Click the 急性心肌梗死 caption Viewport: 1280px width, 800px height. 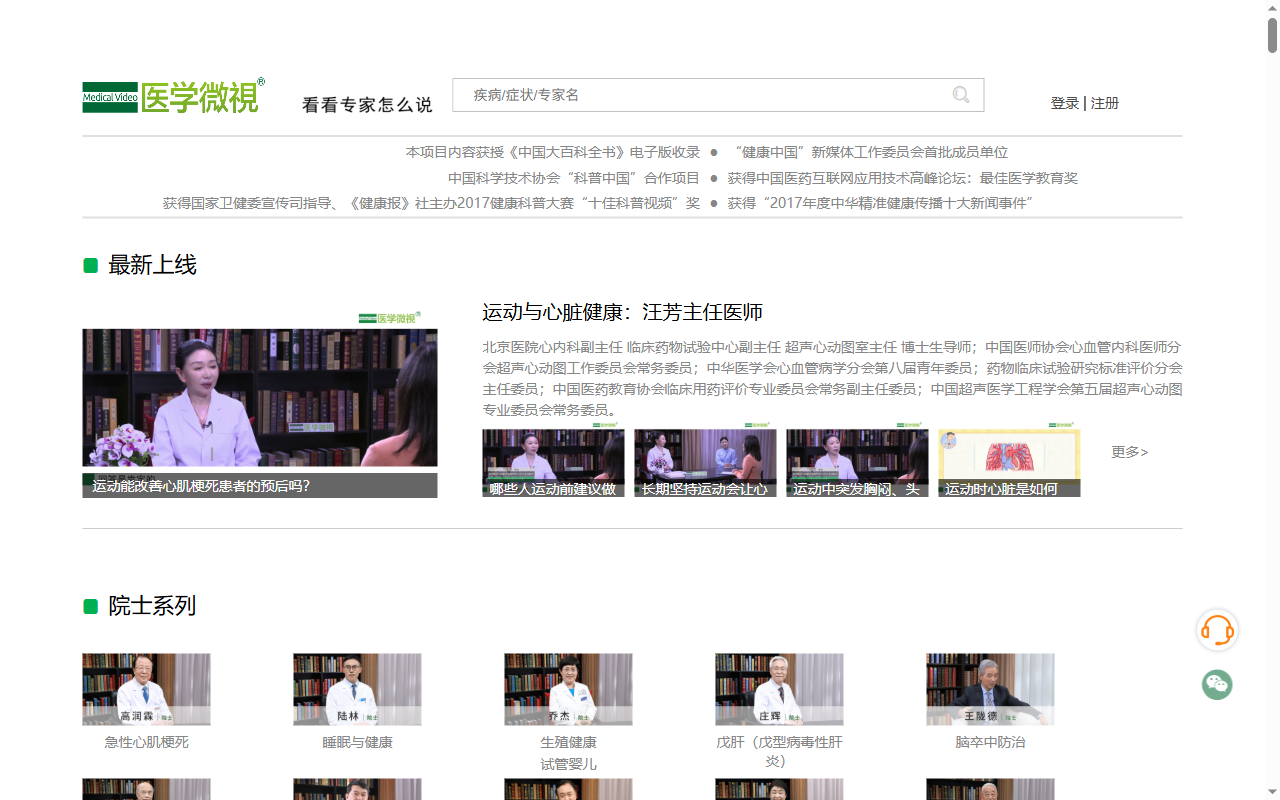coord(146,742)
